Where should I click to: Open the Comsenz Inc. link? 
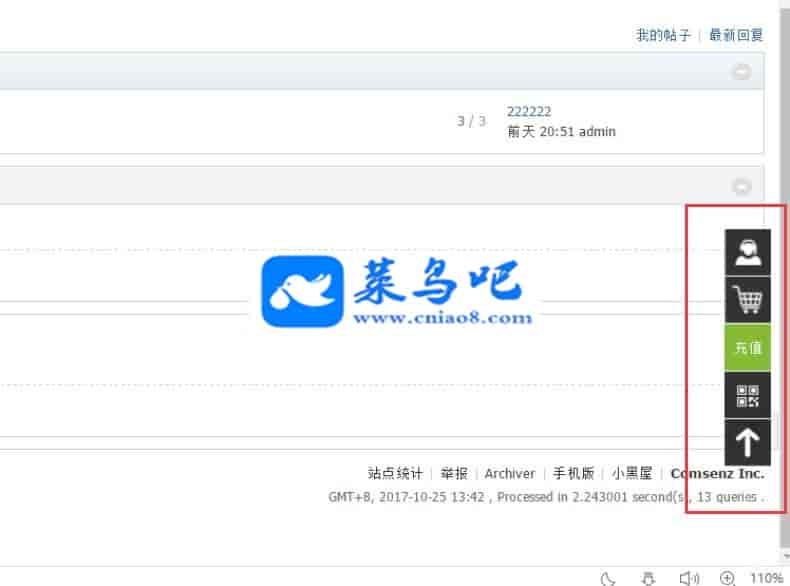coord(717,474)
